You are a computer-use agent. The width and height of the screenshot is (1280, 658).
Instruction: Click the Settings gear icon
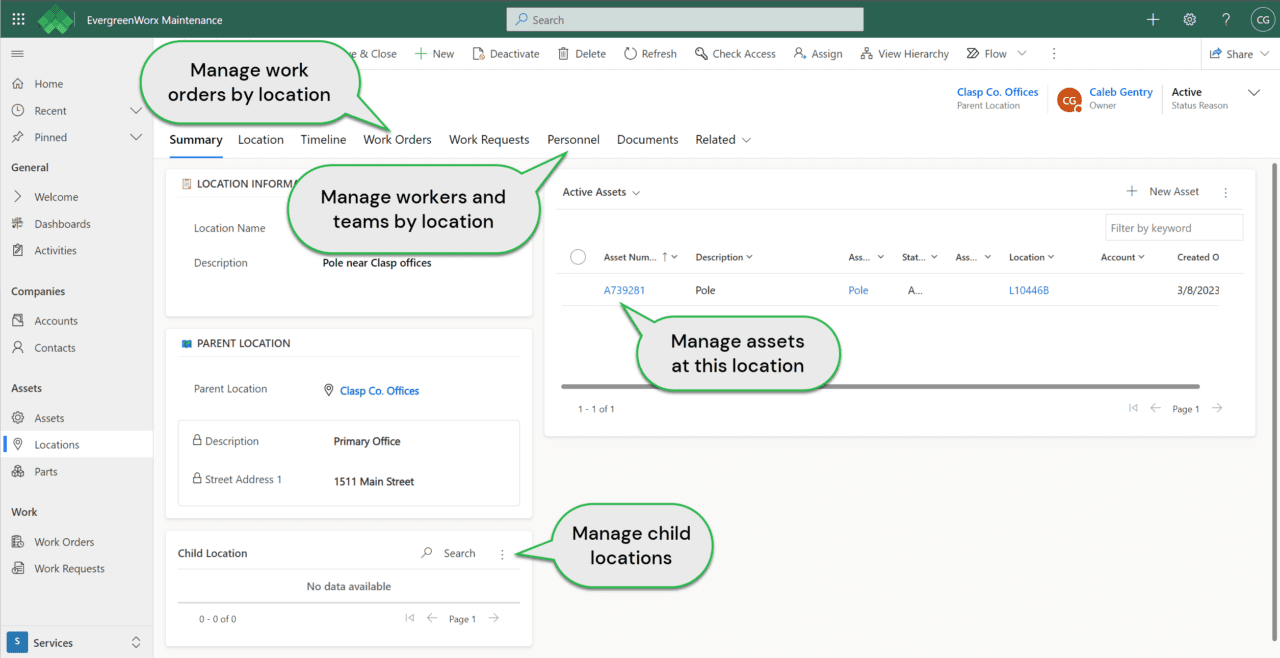1189,19
